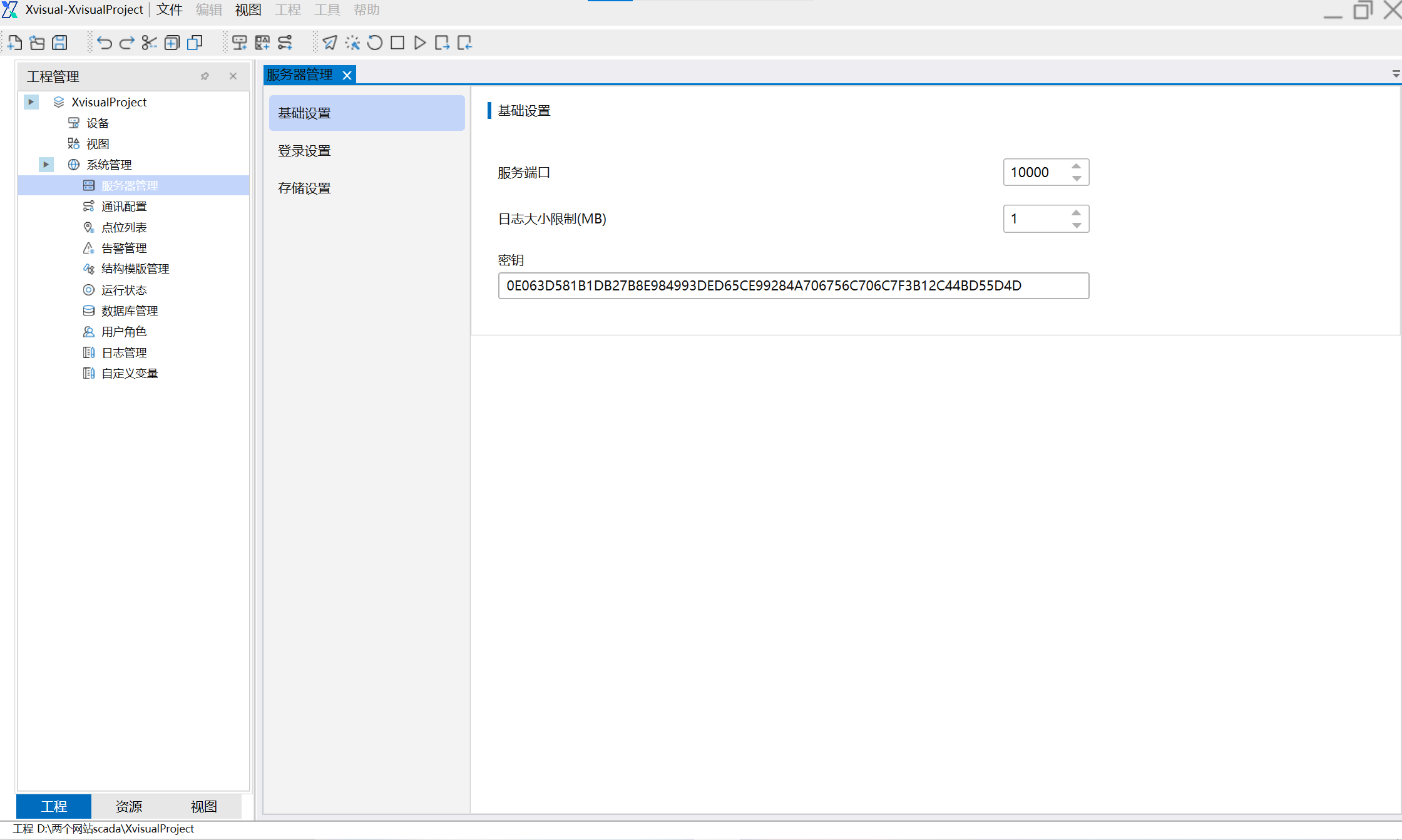Click the scissors cut icon
The height and width of the screenshot is (840, 1402).
tap(149, 43)
